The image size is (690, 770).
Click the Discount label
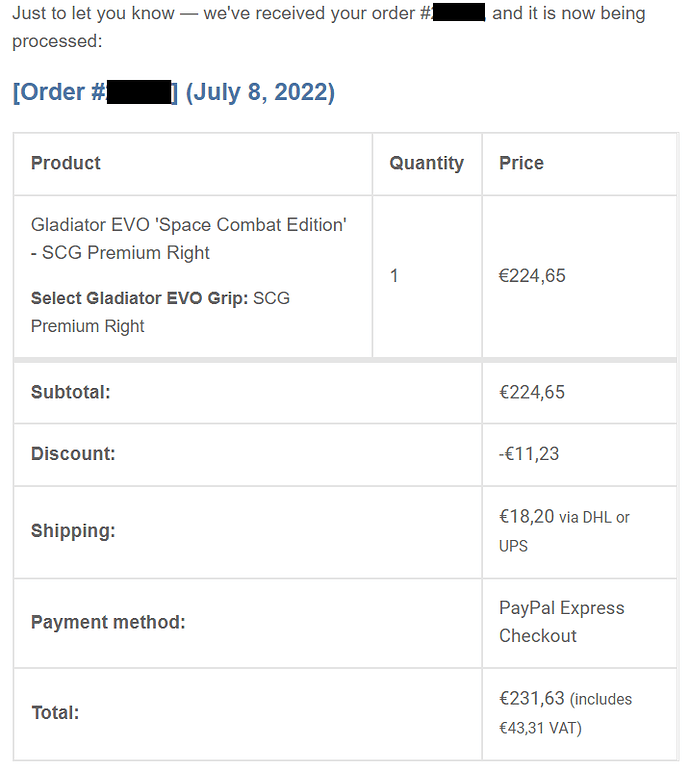[73, 454]
